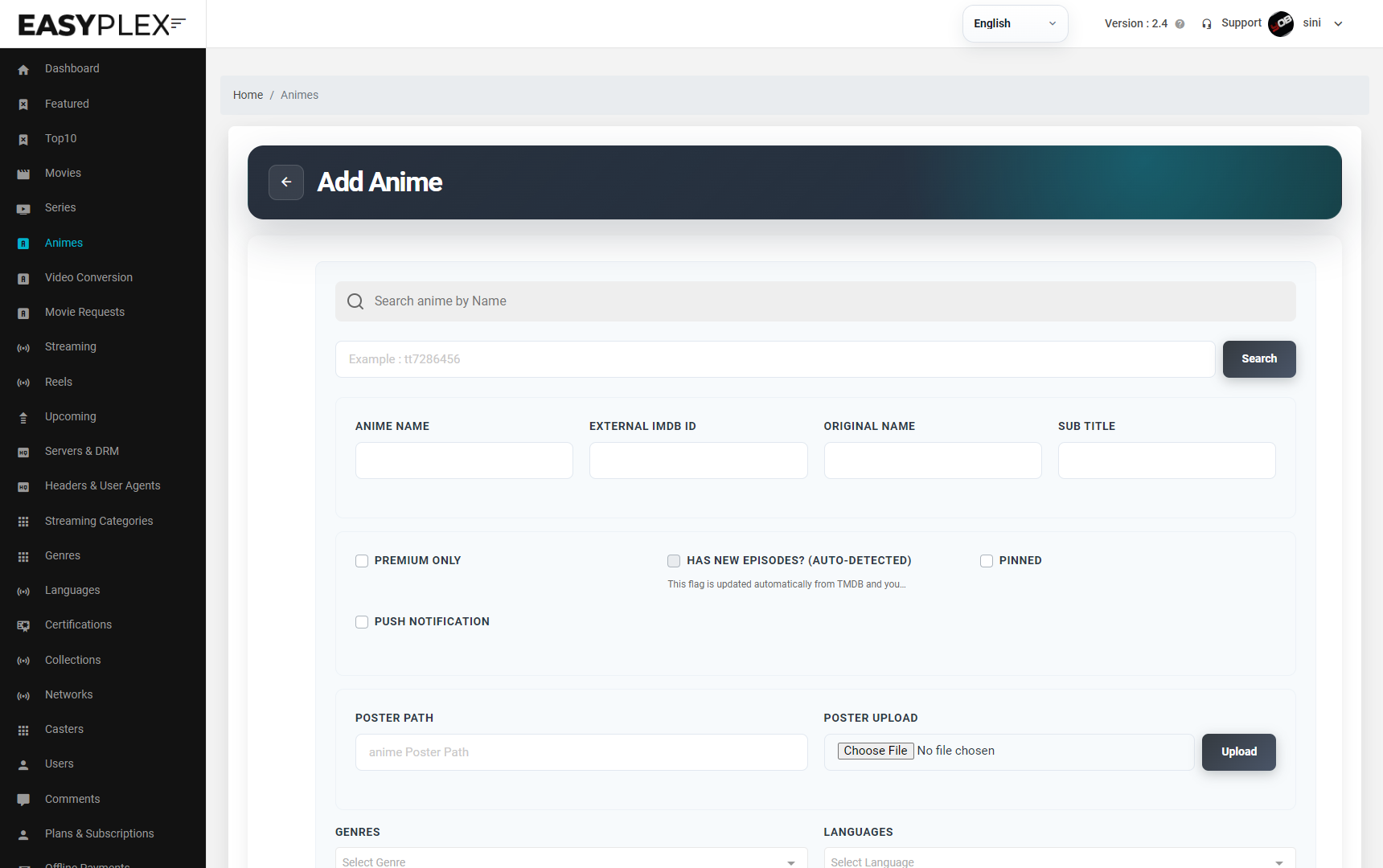
Task: Click the Networks sidebar icon
Action: pyautogui.click(x=23, y=695)
